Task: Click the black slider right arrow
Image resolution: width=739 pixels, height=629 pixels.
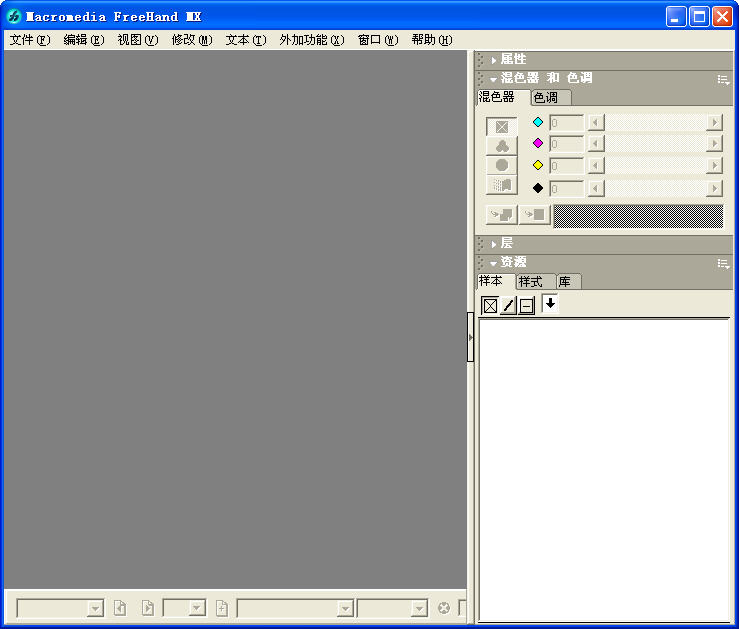Action: (714, 189)
